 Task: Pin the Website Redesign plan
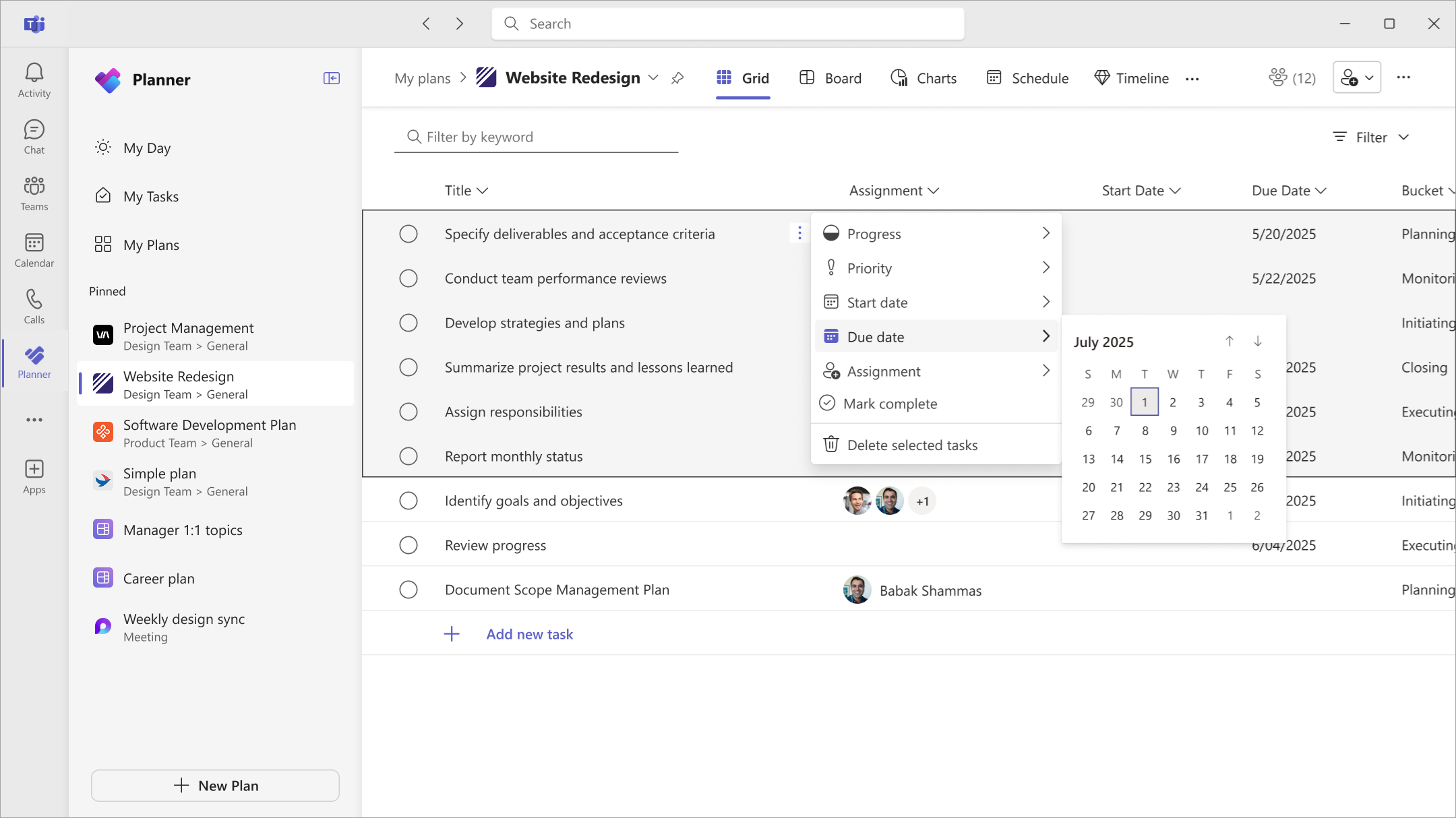point(677,79)
